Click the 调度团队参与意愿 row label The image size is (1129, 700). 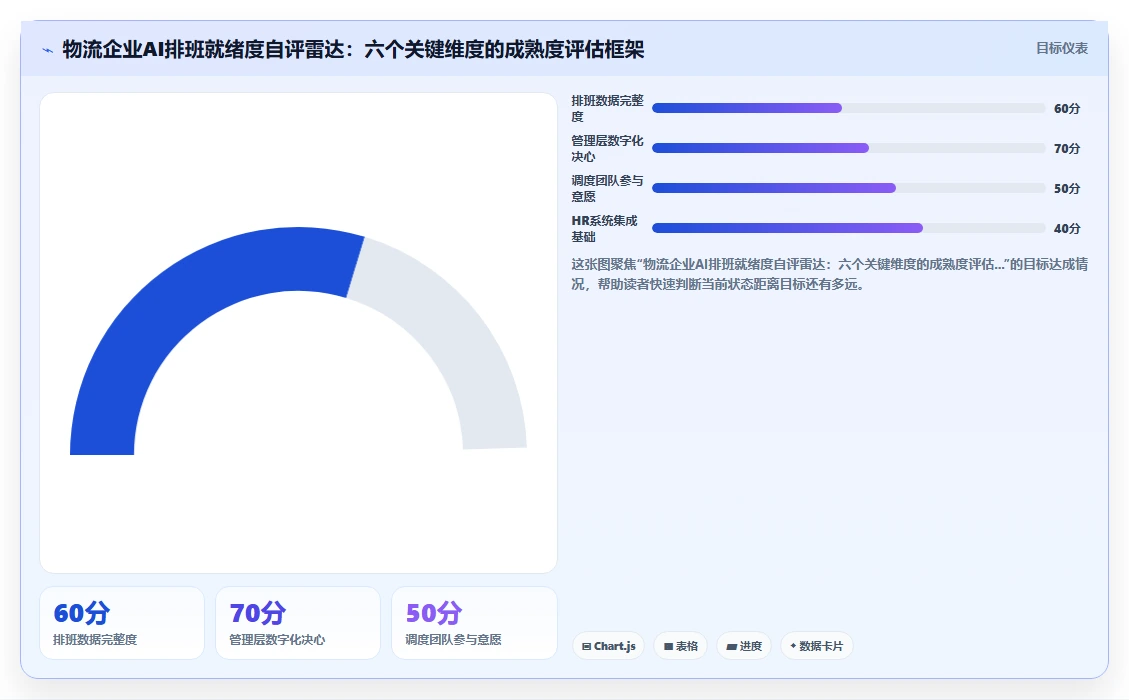[607, 188]
